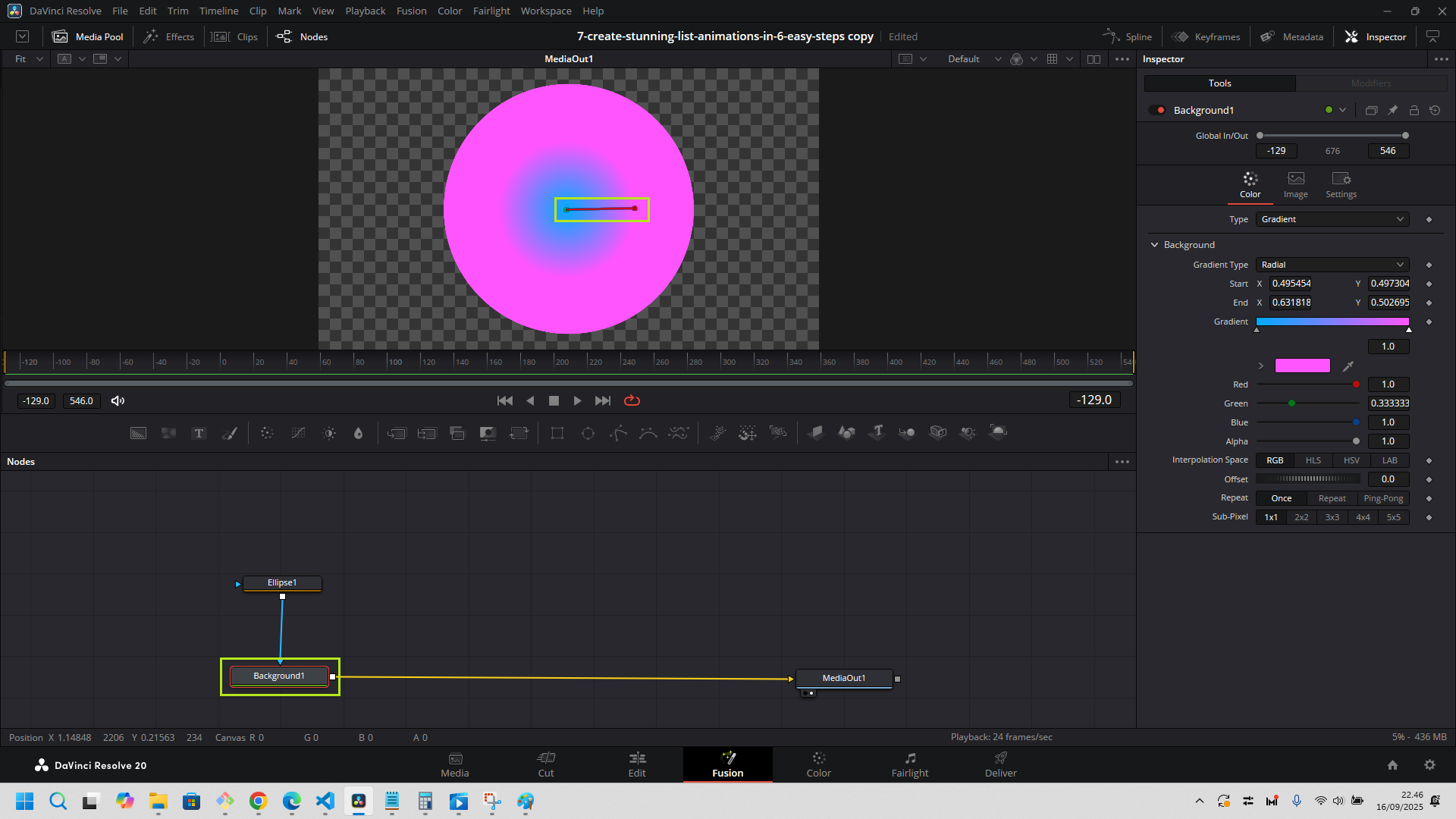Viewport: 1456px width, 819px height.
Task: Pin the Background1 inspector controls
Action: coord(1393,110)
